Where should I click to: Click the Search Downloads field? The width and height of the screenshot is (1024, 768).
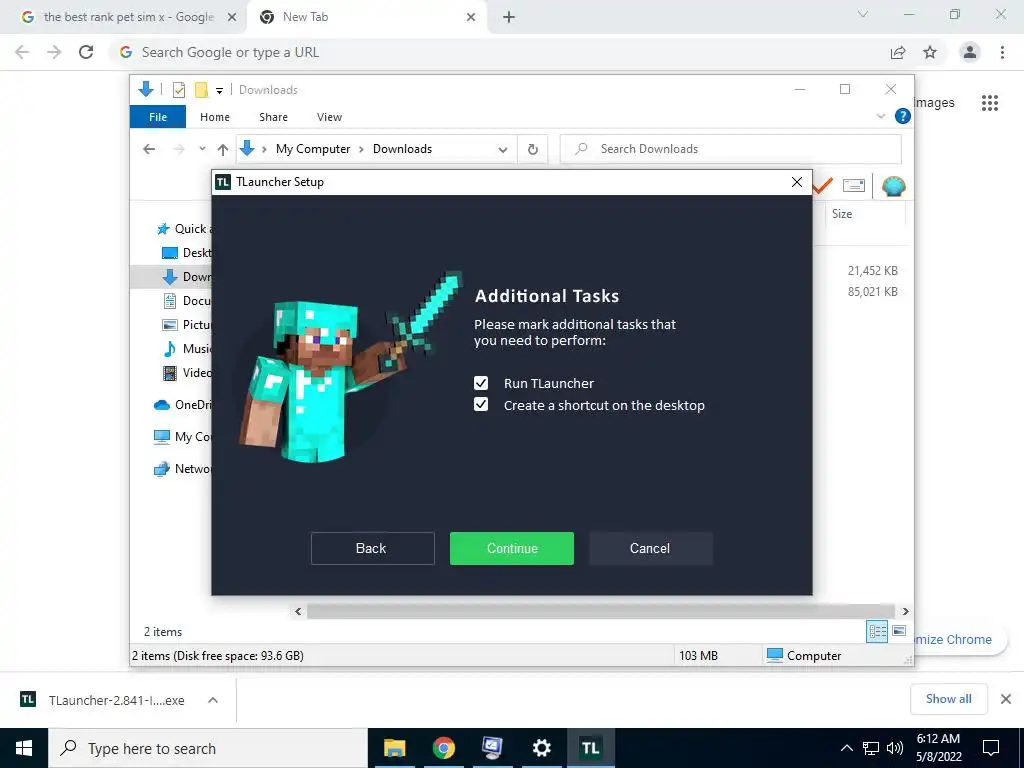(731, 149)
